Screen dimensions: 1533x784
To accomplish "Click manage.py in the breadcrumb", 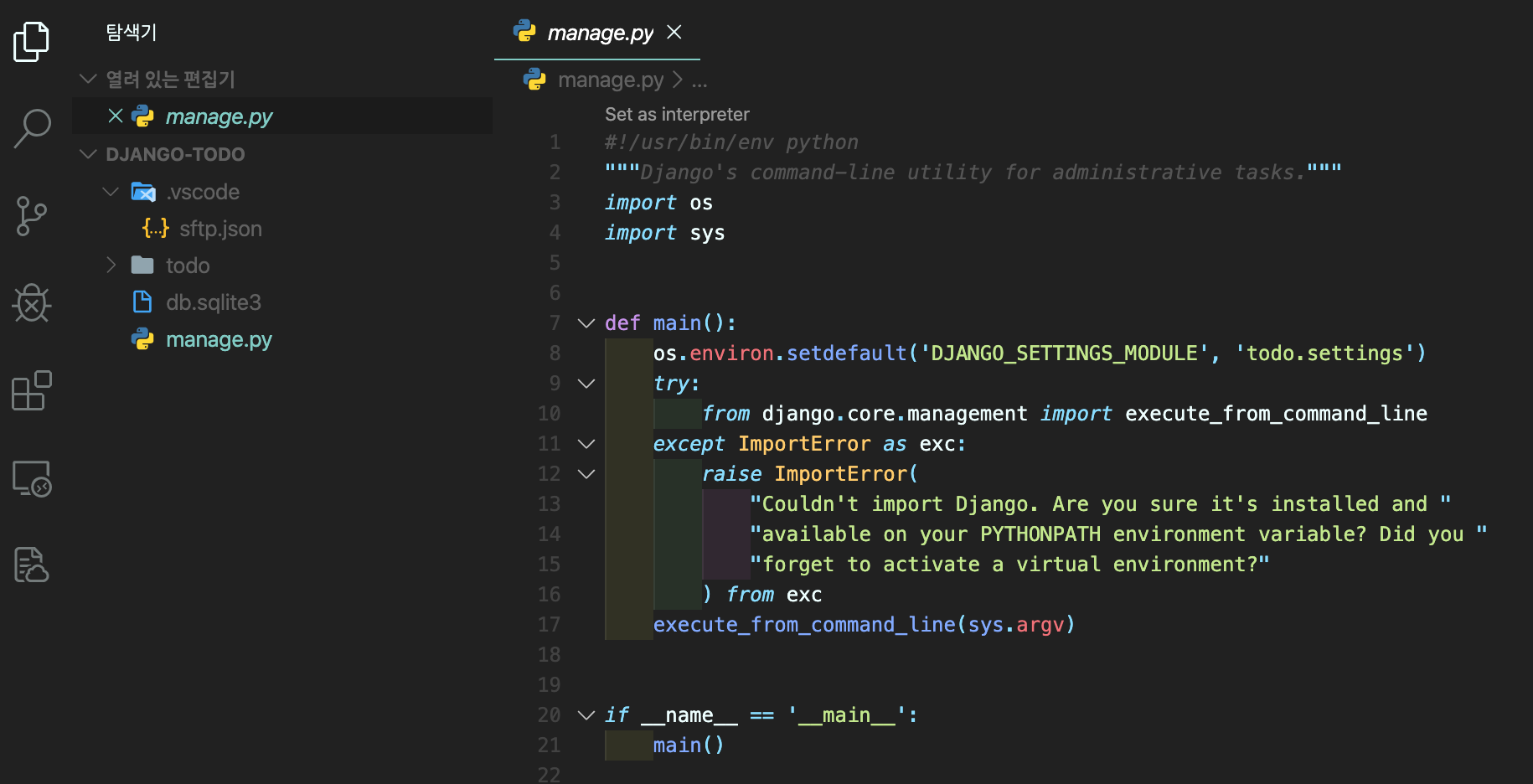I will click(x=611, y=80).
